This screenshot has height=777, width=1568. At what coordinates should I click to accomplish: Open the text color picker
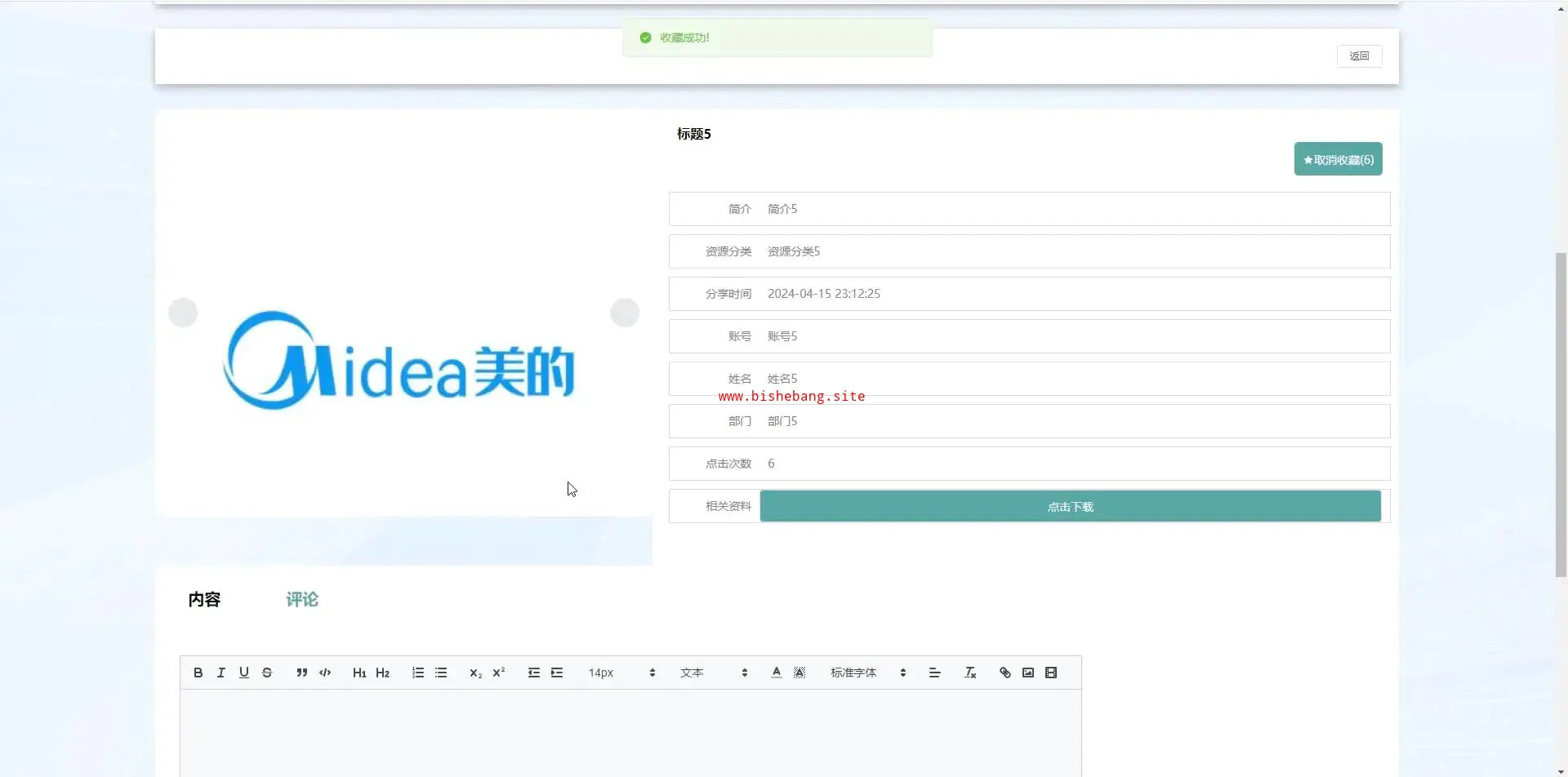click(x=777, y=673)
